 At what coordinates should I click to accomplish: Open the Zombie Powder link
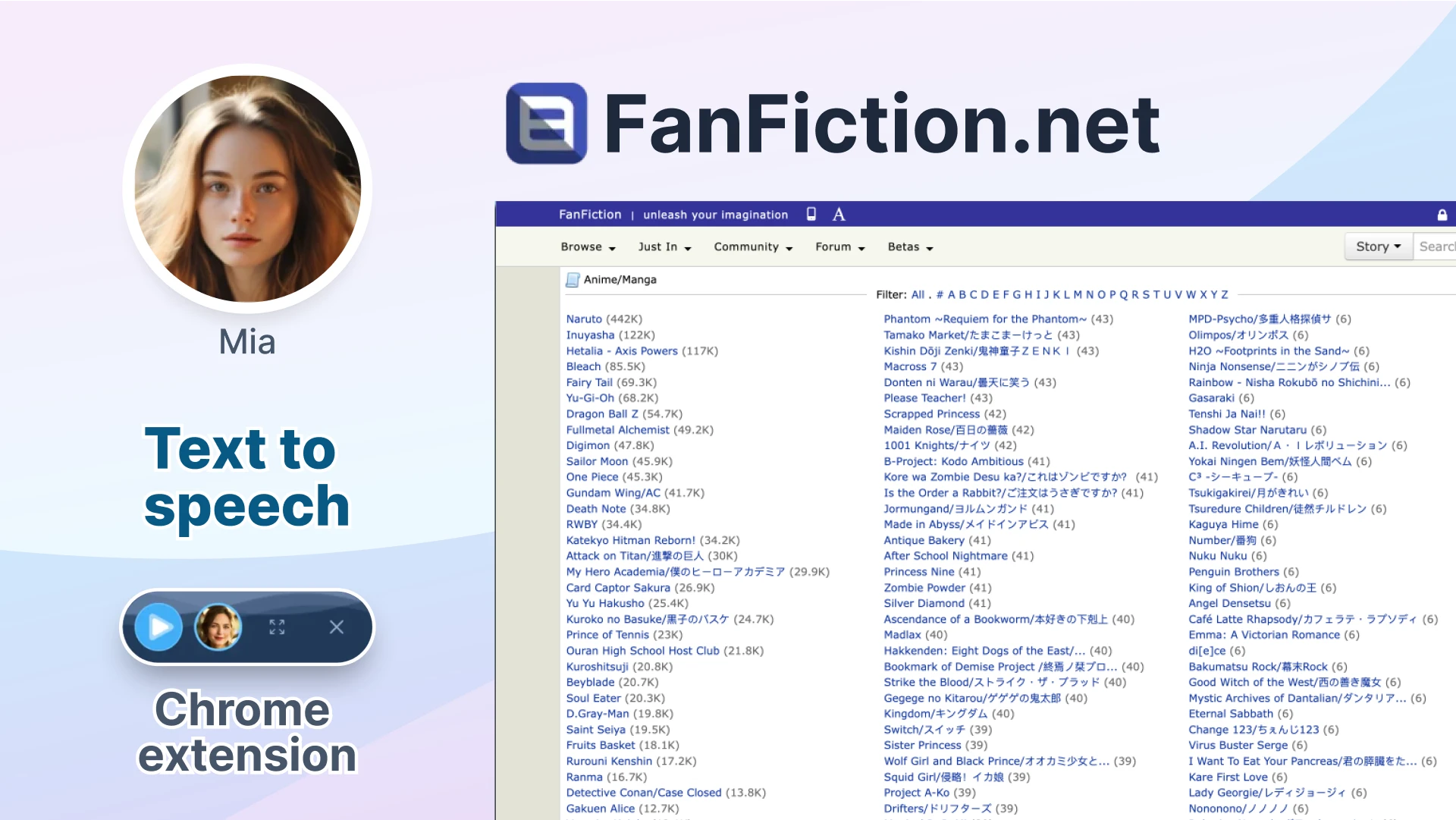924,588
